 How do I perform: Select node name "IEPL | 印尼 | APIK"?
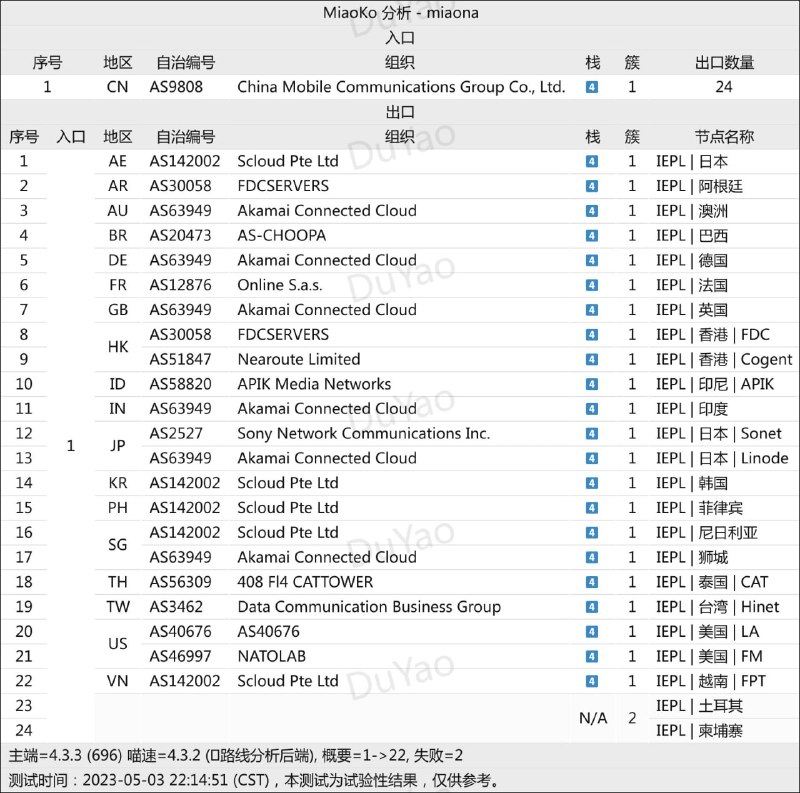[x=715, y=384]
